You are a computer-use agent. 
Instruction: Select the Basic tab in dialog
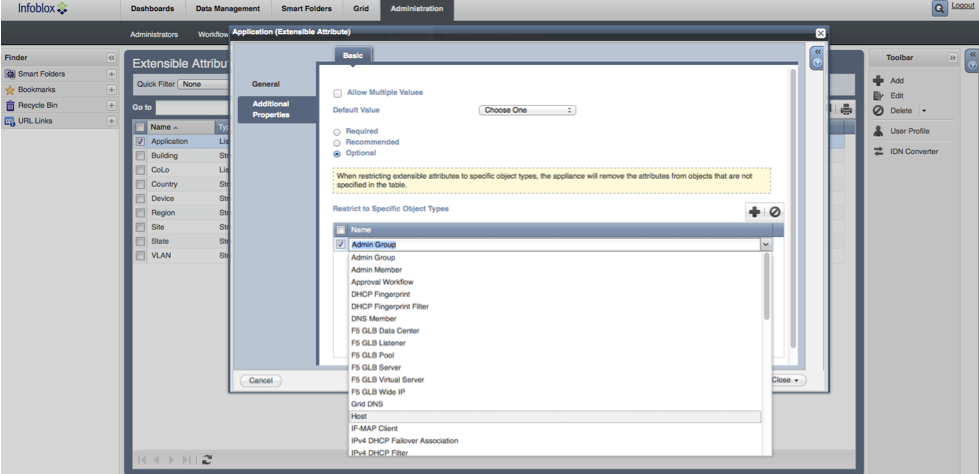pyautogui.click(x=353, y=56)
